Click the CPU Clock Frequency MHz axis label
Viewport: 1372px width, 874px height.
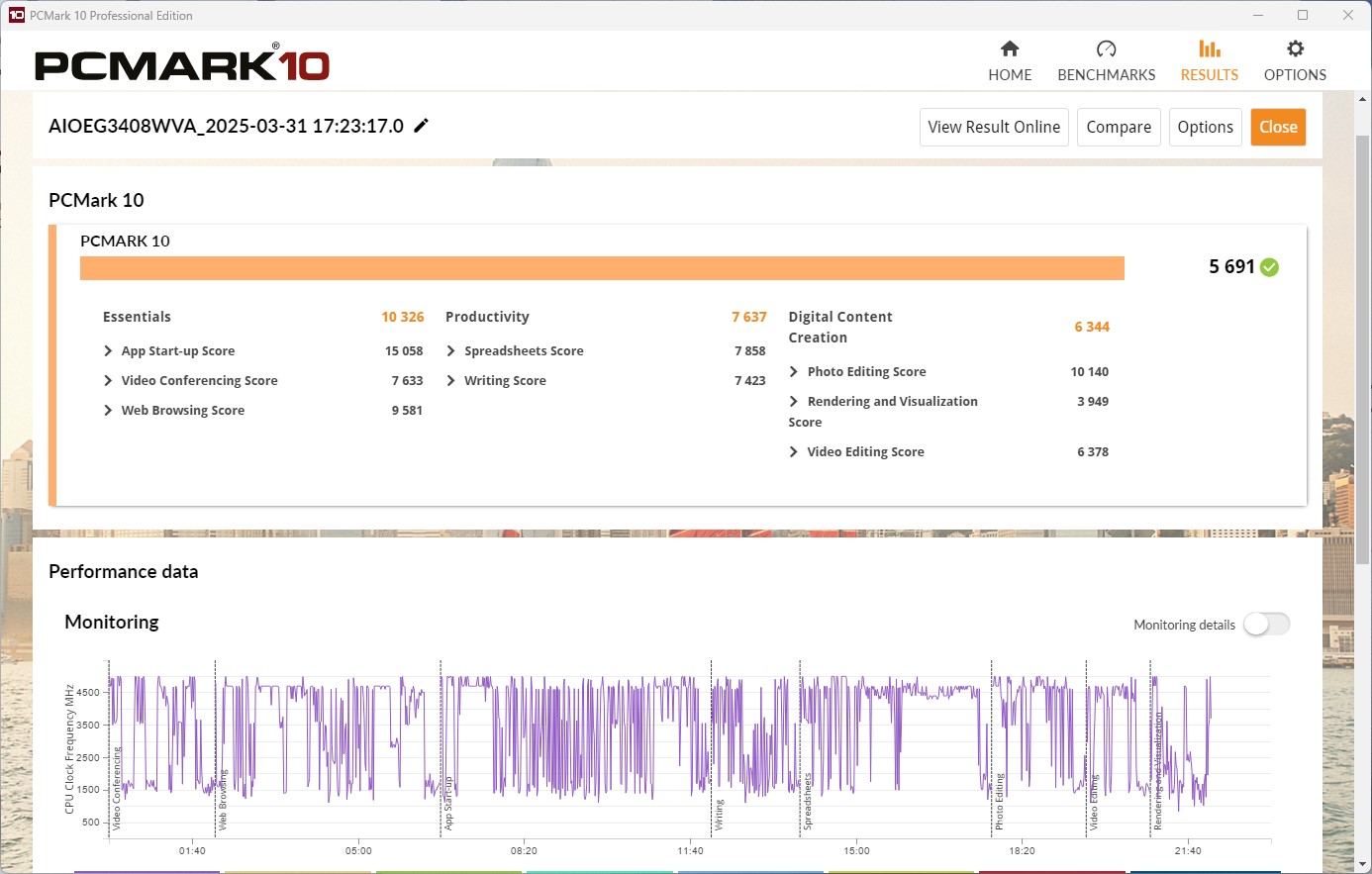coord(69,748)
